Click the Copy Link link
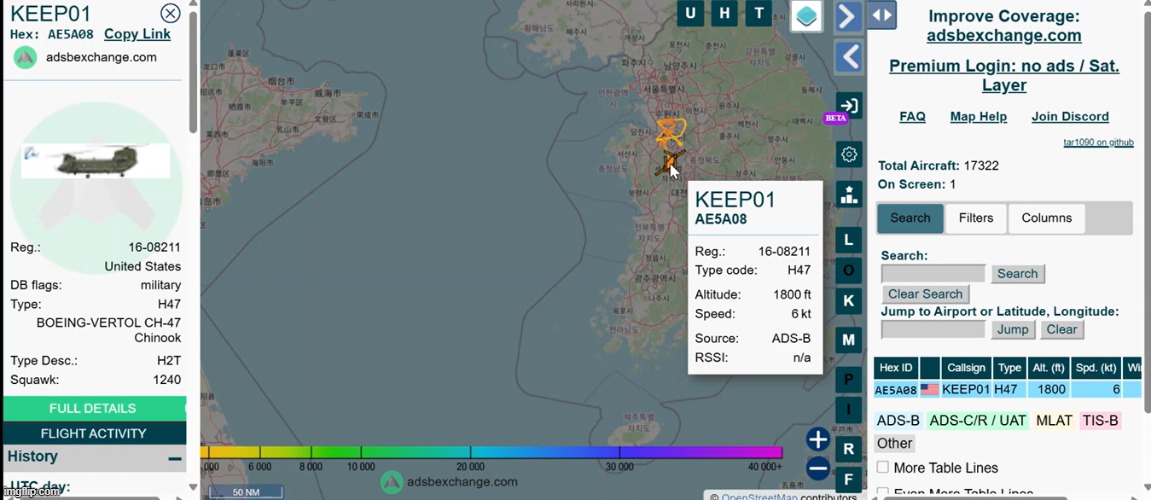 (x=137, y=34)
